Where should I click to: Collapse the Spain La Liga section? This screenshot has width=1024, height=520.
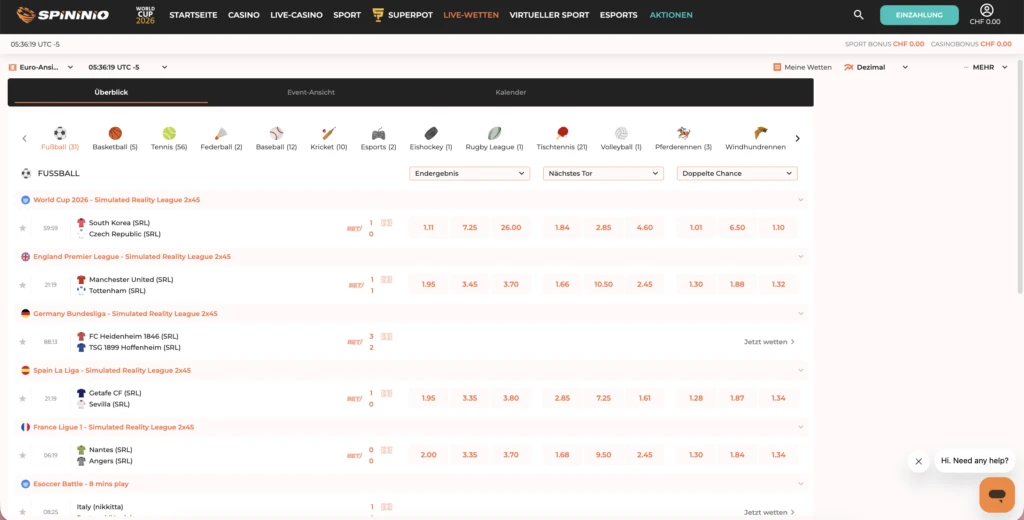tap(801, 370)
